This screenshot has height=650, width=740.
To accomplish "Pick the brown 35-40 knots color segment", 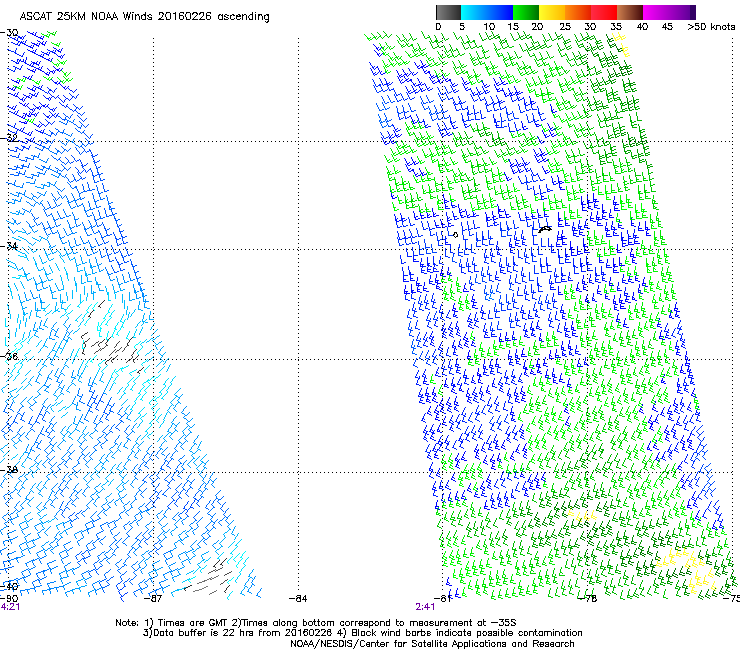I will tap(630, 12).
